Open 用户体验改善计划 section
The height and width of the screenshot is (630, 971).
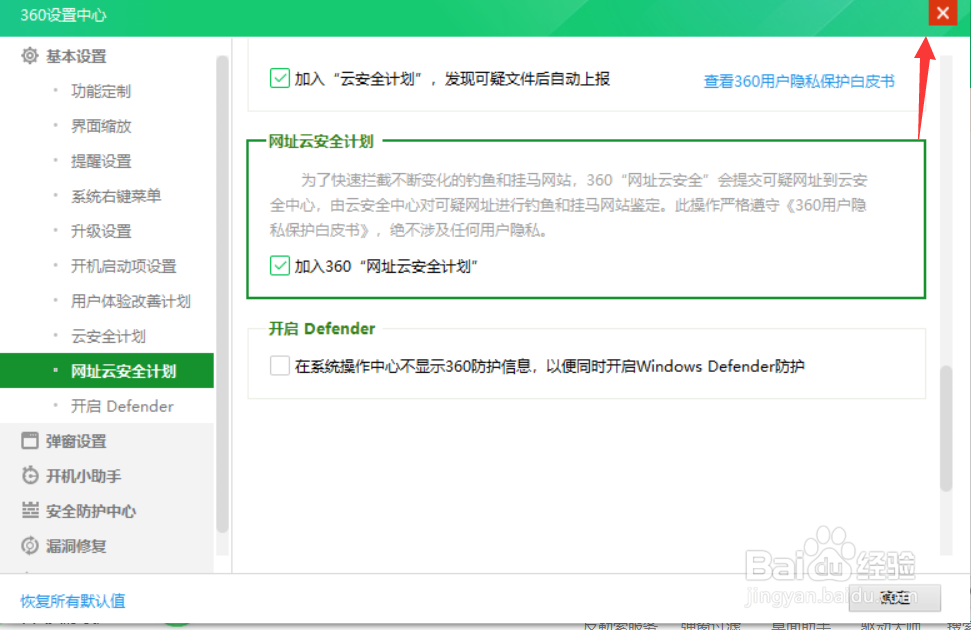click(130, 301)
